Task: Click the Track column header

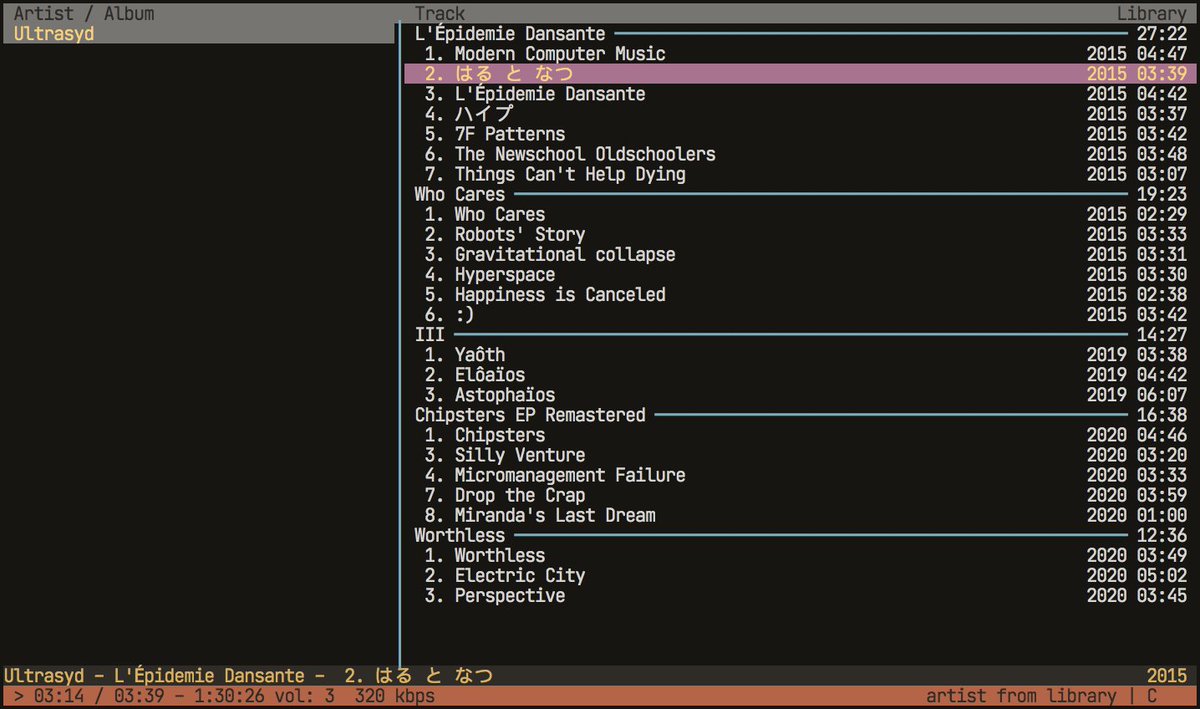Action: click(x=440, y=13)
